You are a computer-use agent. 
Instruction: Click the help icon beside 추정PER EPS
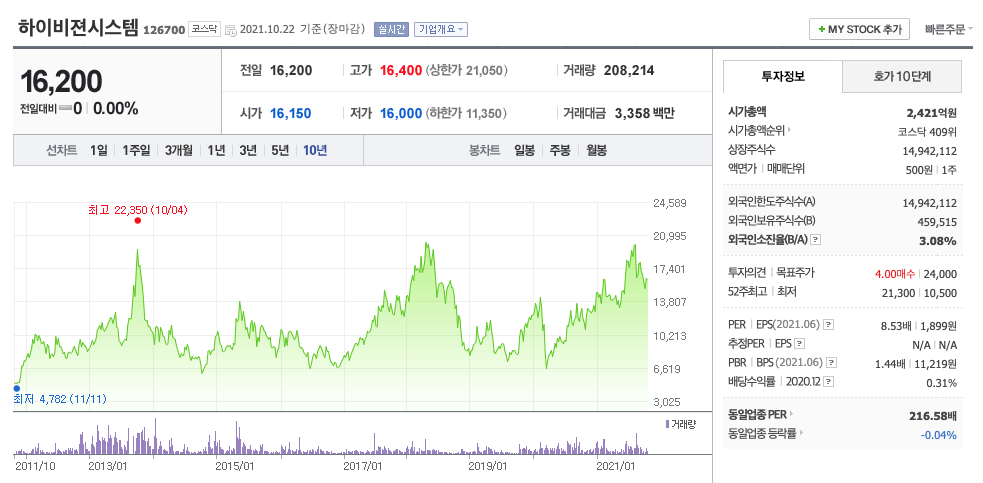[x=799, y=344]
